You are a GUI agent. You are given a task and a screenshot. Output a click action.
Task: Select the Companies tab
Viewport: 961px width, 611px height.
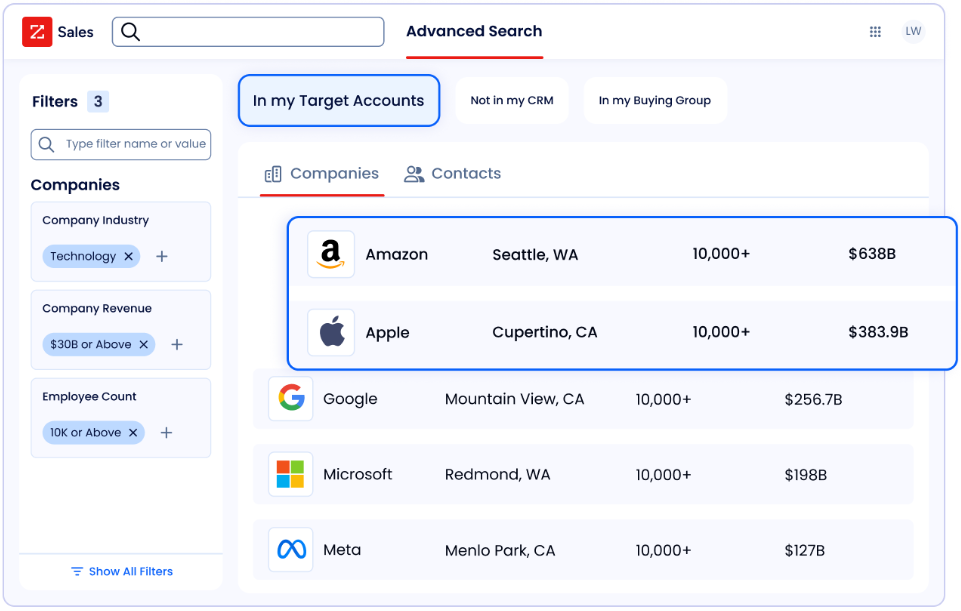point(322,174)
